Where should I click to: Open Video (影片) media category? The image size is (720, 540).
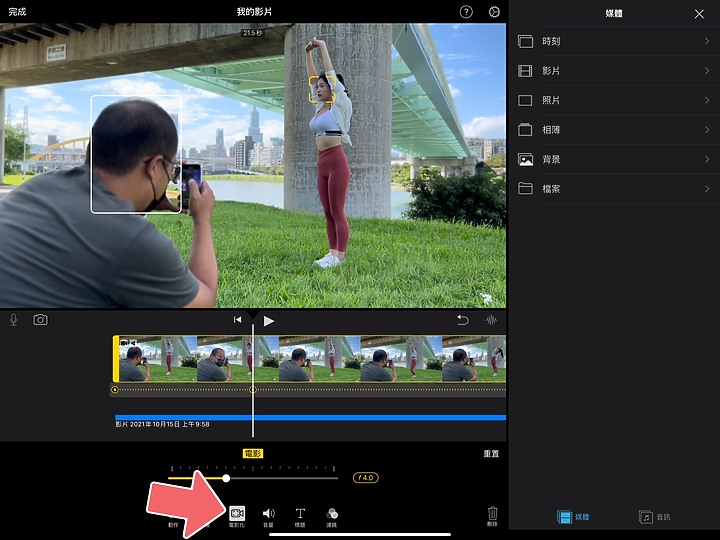point(614,71)
